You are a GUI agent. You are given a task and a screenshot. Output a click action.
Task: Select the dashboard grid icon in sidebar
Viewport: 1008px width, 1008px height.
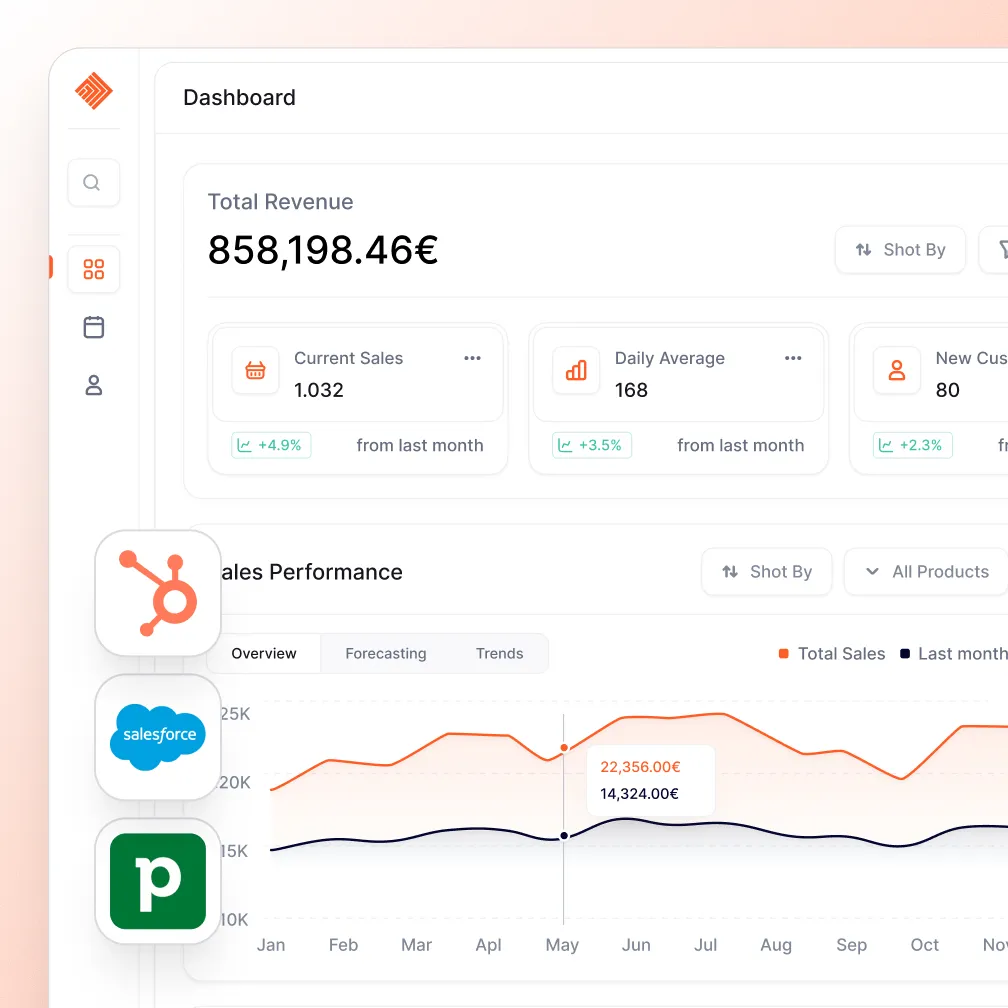pos(93,269)
